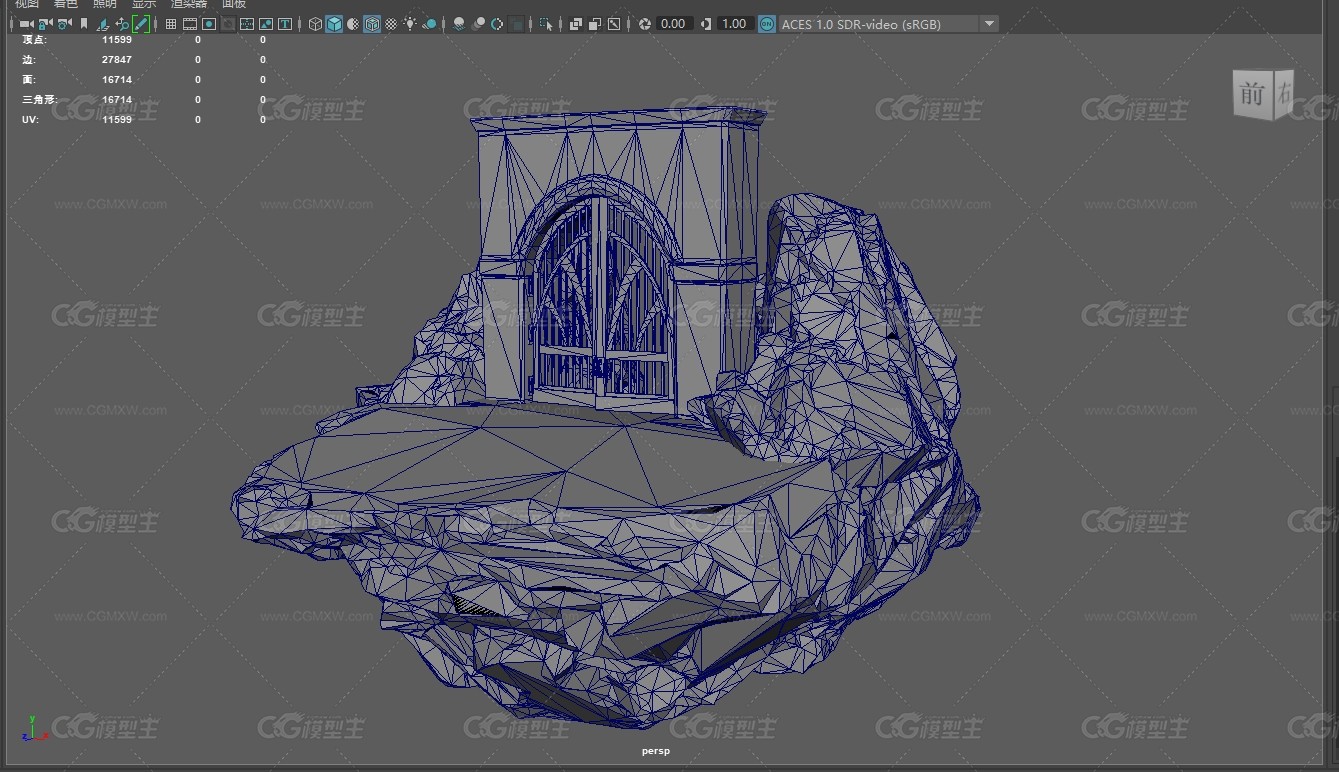Open the 着色 (Shading) panel menu

(65, 4)
